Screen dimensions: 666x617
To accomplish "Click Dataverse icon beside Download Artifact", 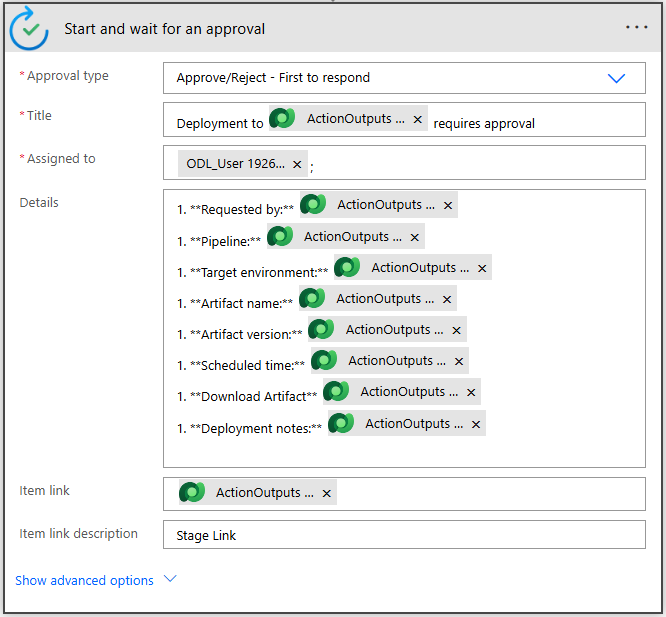I will coord(337,392).
